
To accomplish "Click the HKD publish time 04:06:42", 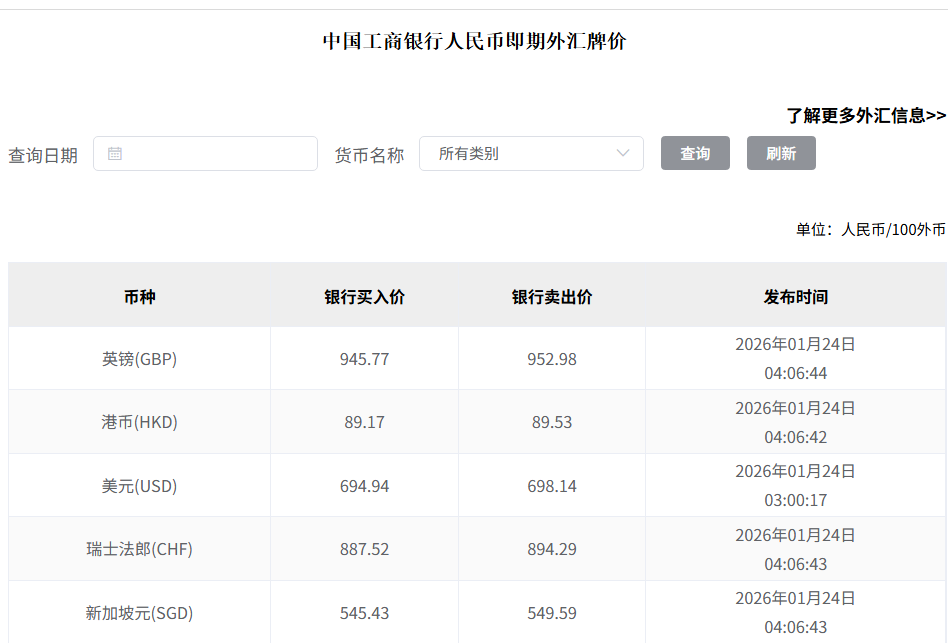I will point(796,437).
